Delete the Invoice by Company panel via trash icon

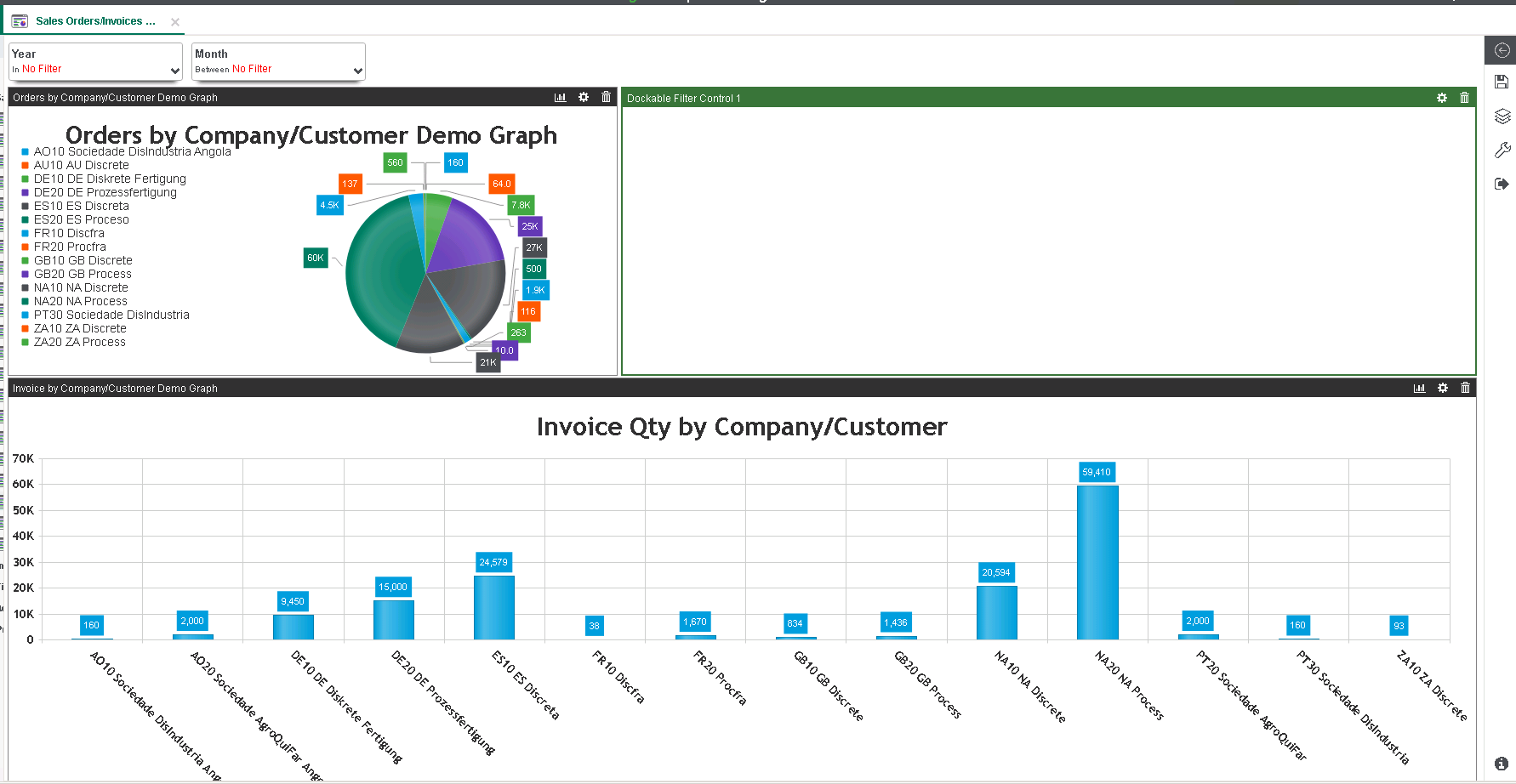click(x=1465, y=388)
